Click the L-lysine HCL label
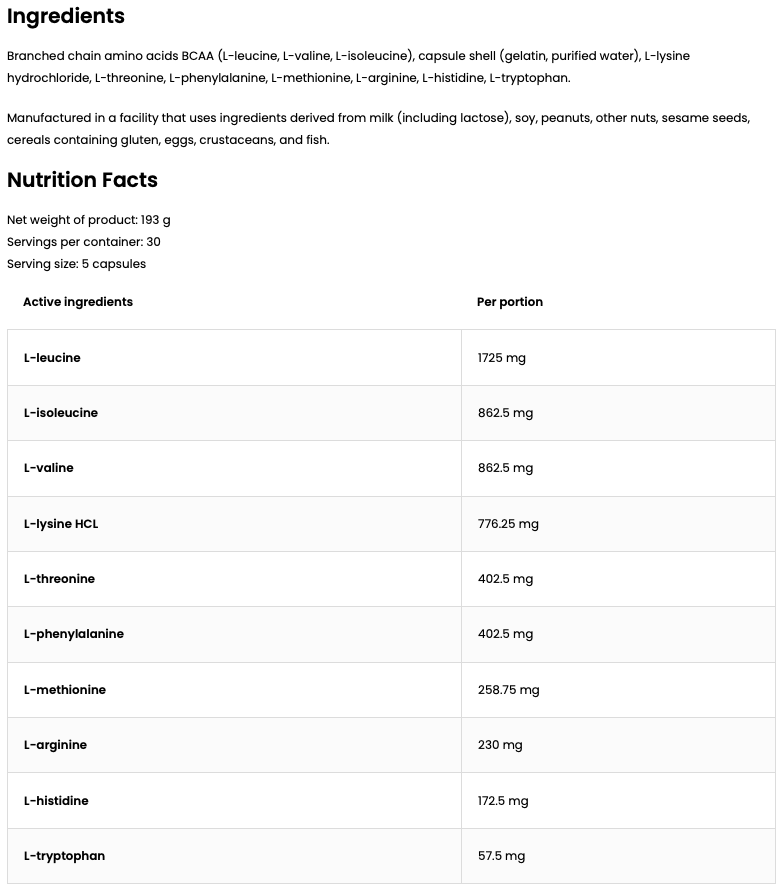784x890 pixels. 60,524
